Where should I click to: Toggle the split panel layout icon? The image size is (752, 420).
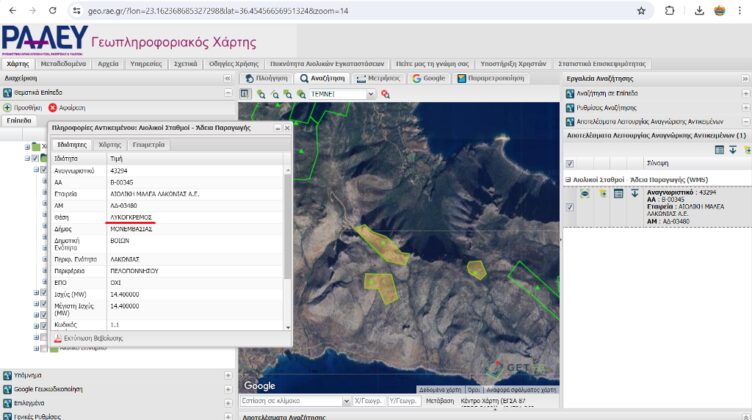[245, 94]
